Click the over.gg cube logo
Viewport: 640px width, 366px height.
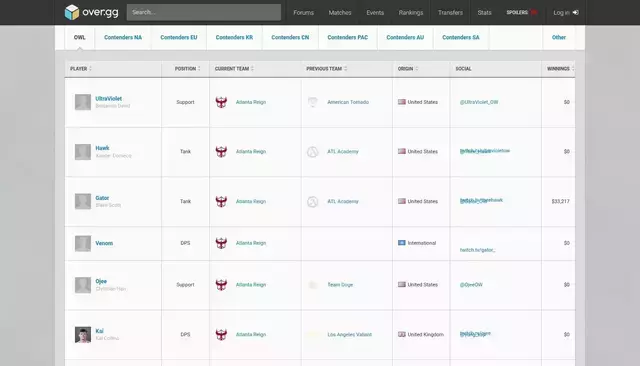pyautogui.click(x=72, y=12)
